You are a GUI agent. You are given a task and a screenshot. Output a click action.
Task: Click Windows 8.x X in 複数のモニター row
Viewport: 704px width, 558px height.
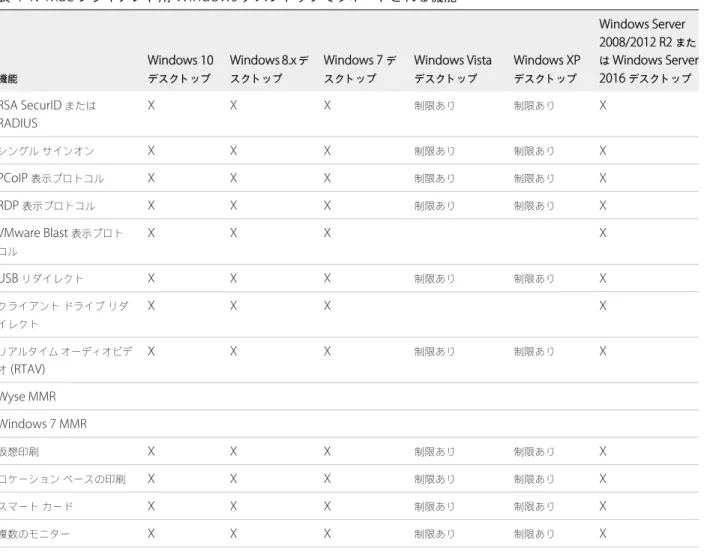(233, 533)
